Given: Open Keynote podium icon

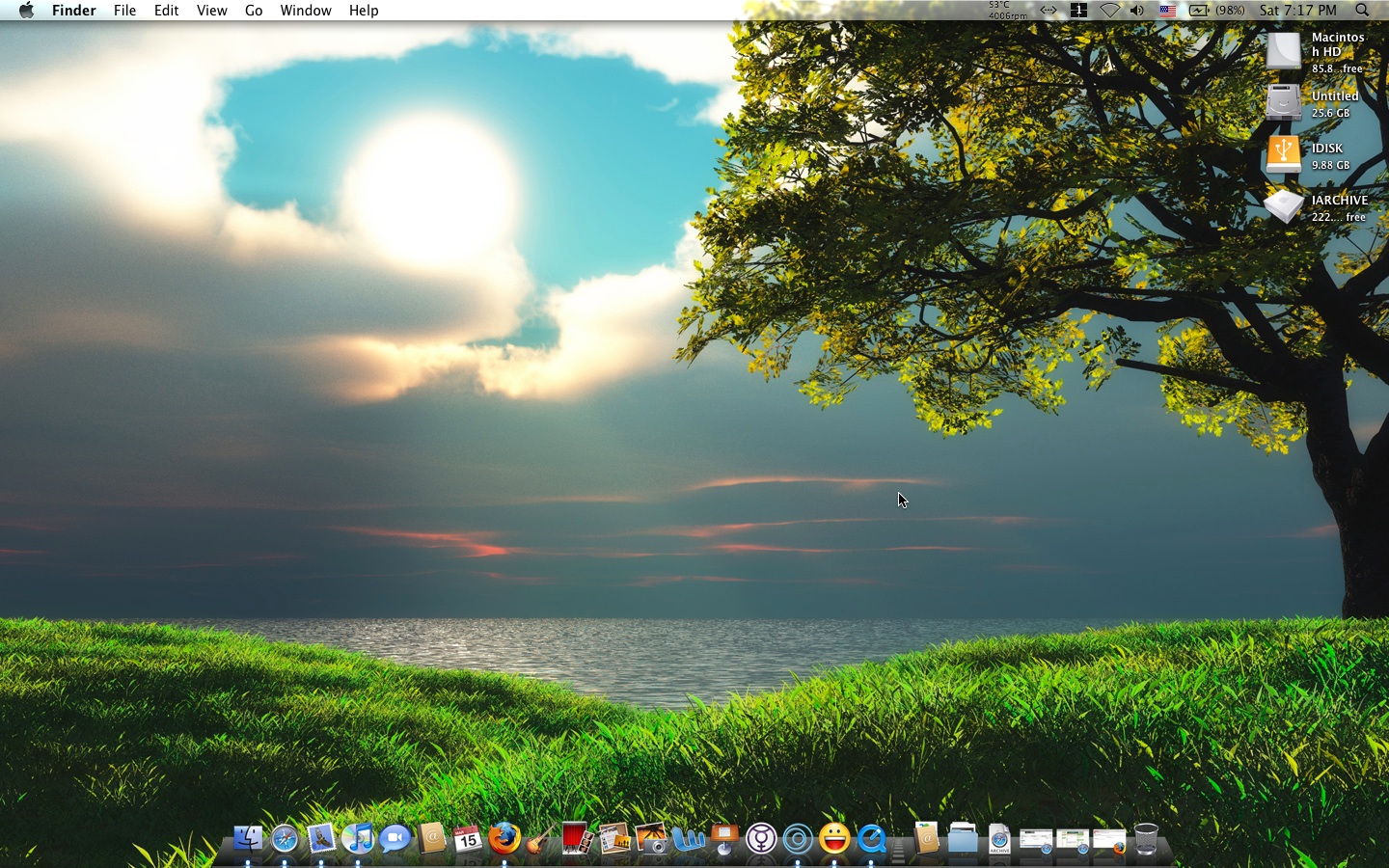Looking at the screenshot, I should coord(724,838).
